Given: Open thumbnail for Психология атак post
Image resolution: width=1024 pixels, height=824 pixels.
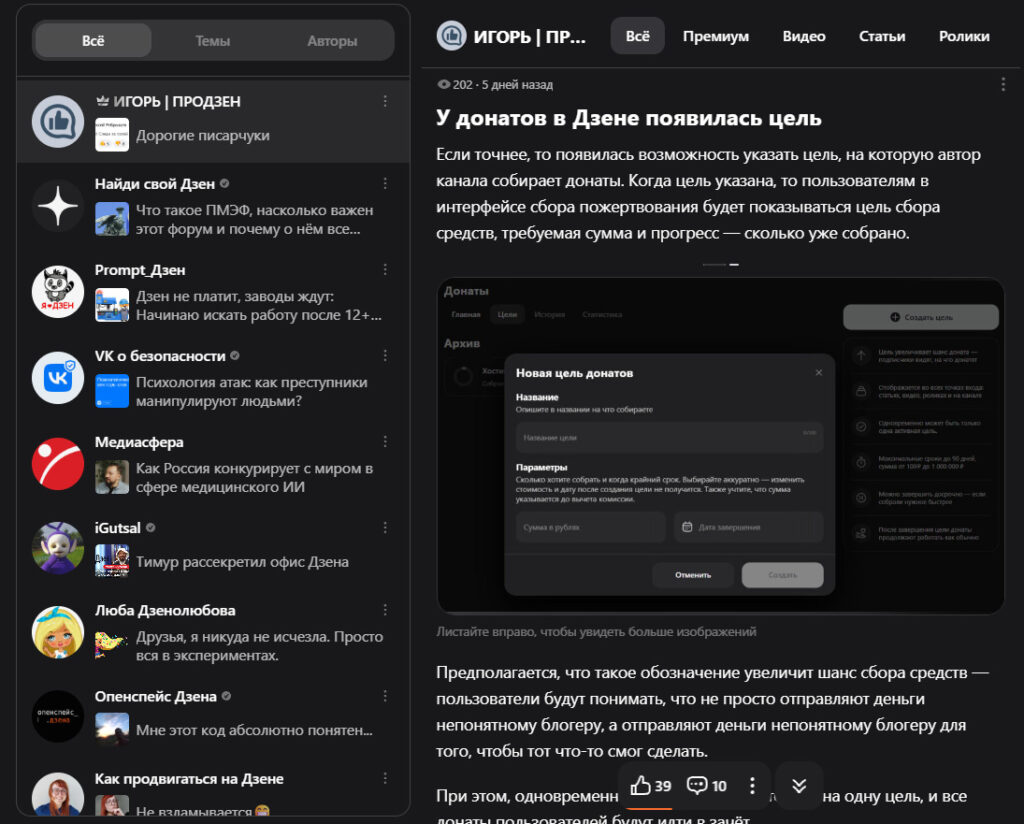Looking at the screenshot, I should point(112,391).
